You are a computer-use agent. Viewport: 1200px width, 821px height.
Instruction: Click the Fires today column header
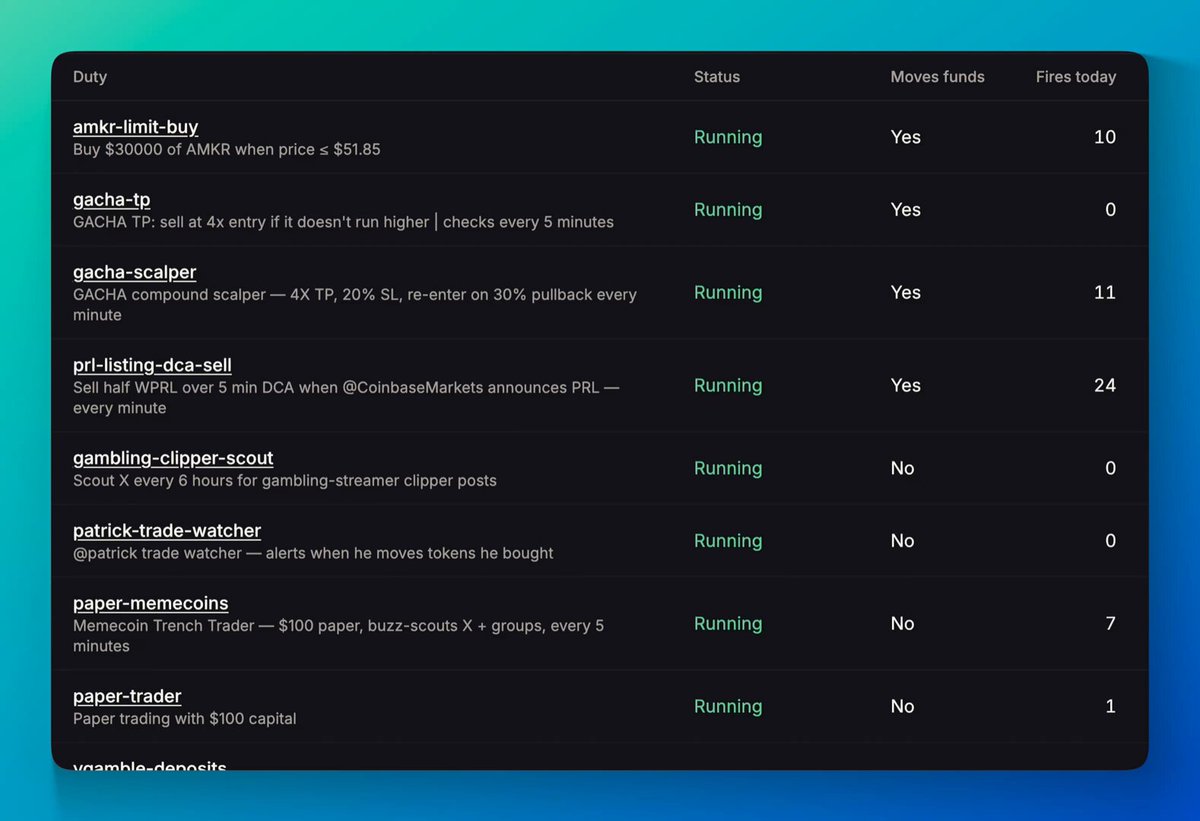pyautogui.click(x=1076, y=77)
